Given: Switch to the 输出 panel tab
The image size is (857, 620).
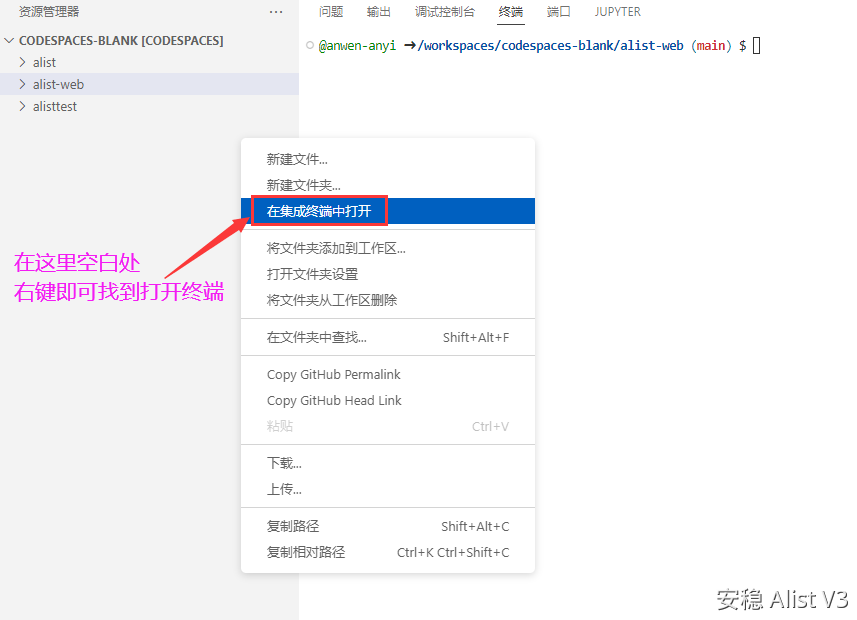Looking at the screenshot, I should (379, 12).
